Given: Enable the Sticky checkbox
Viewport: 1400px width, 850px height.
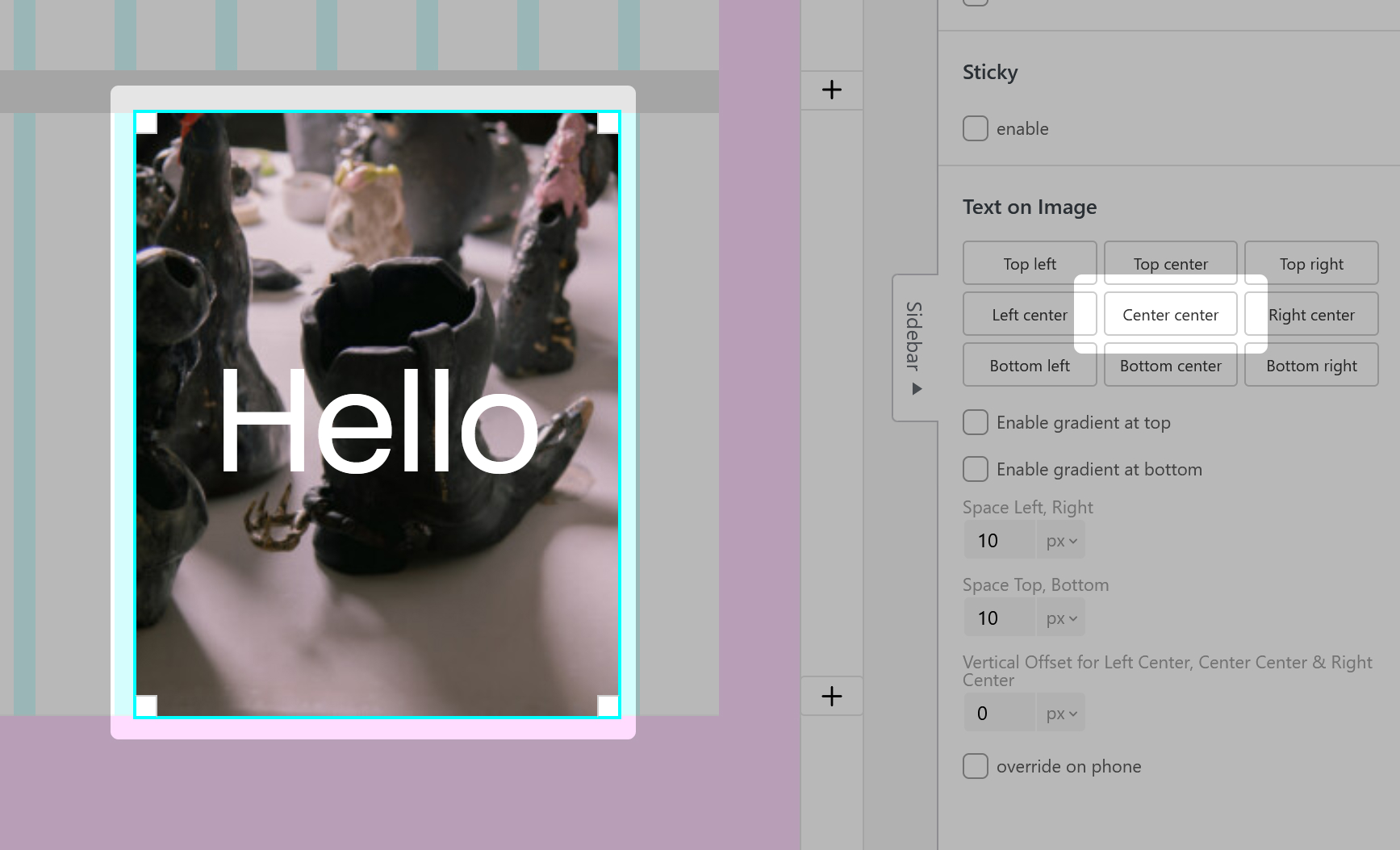Looking at the screenshot, I should (x=975, y=128).
